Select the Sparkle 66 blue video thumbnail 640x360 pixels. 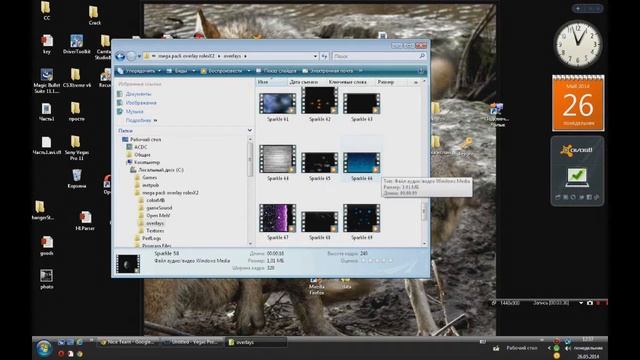click(x=362, y=162)
